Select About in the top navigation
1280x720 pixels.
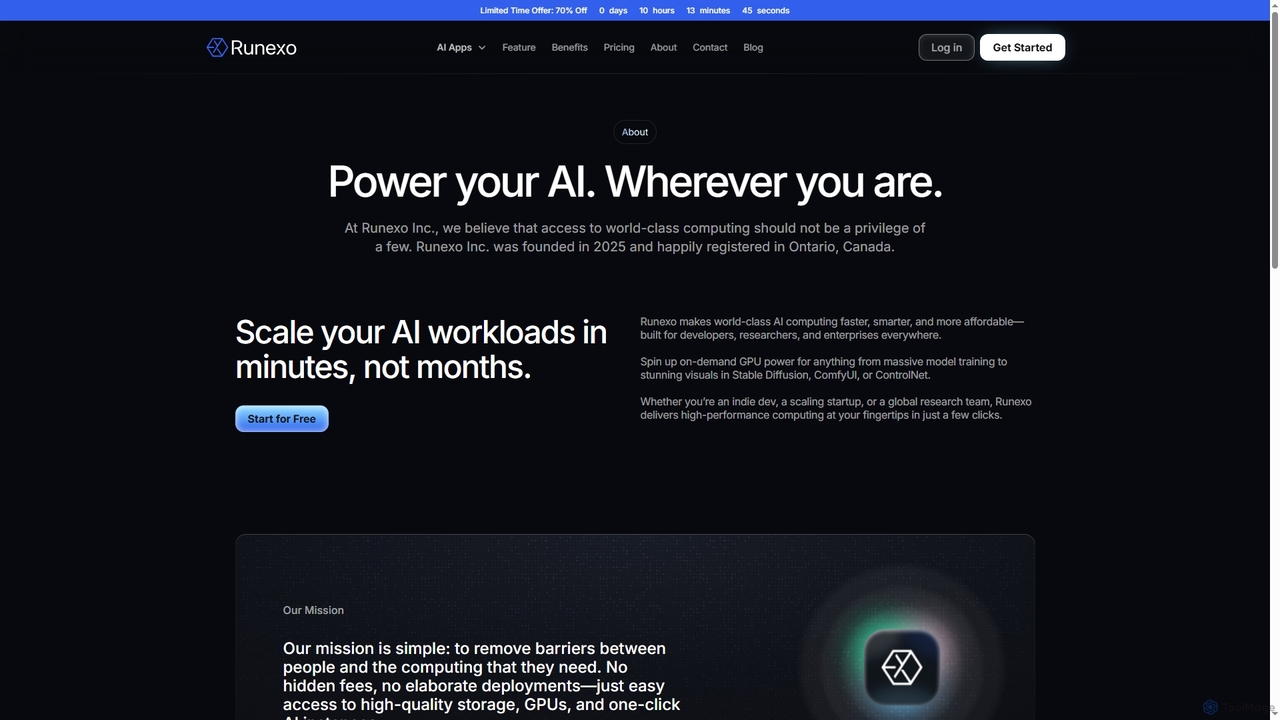(x=664, y=47)
